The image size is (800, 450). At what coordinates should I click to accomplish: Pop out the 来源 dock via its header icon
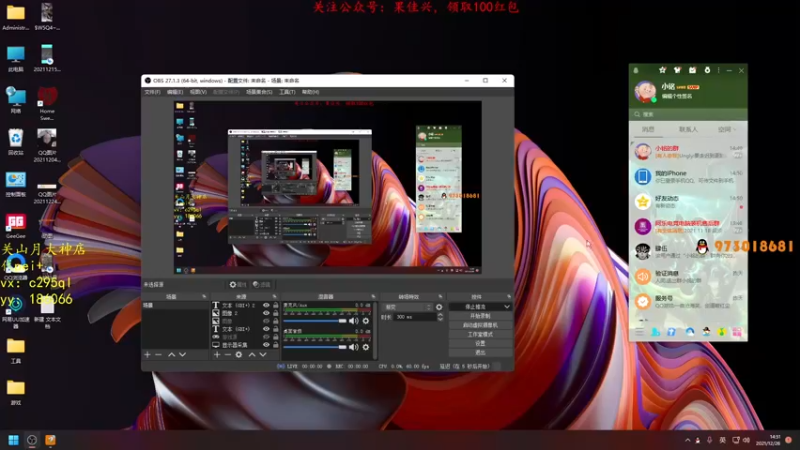coord(274,296)
